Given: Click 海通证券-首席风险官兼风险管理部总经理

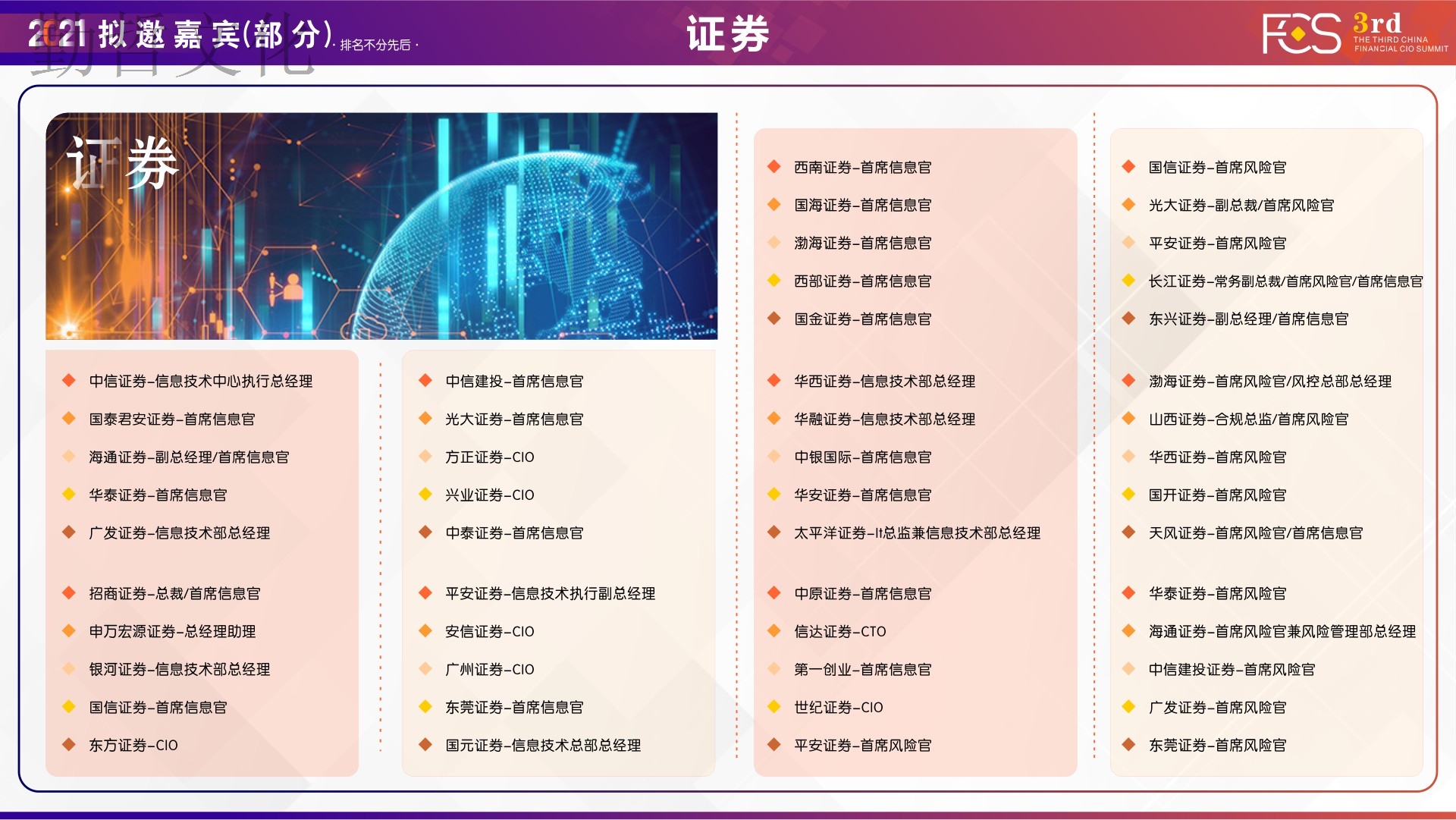Looking at the screenshot, I should (1282, 632).
